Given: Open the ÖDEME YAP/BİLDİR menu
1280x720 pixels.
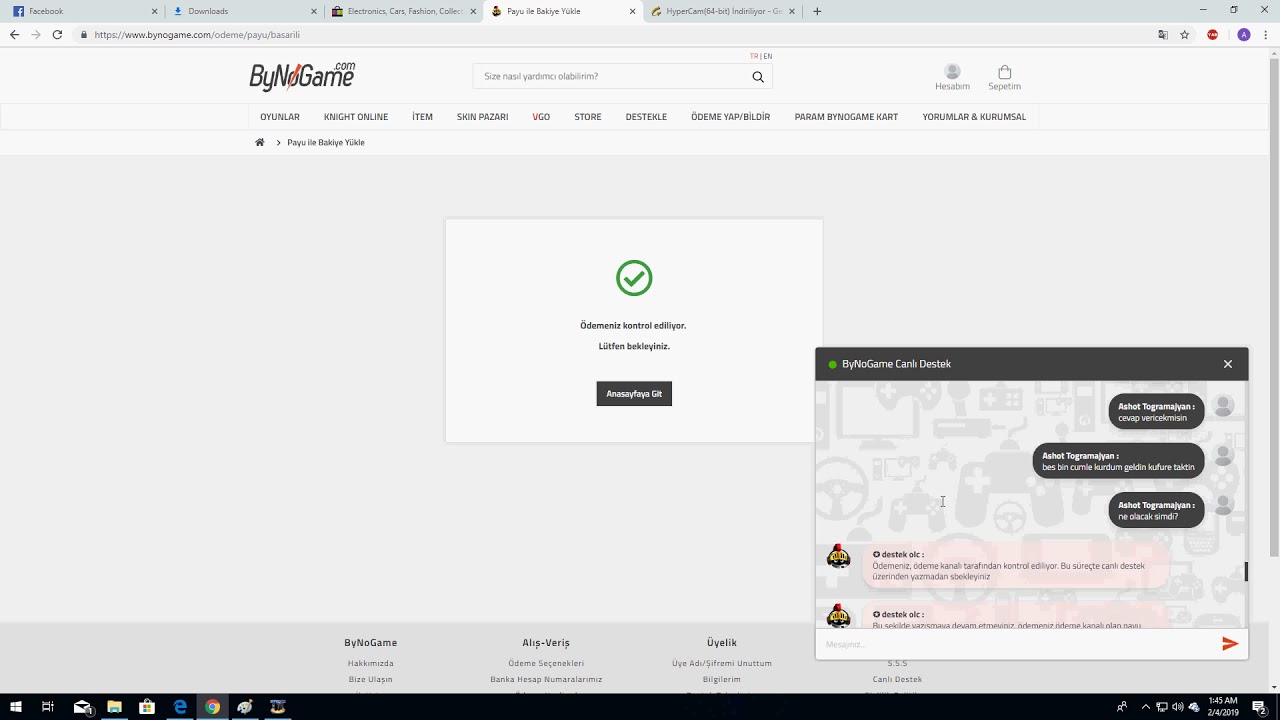Looking at the screenshot, I should (731, 117).
